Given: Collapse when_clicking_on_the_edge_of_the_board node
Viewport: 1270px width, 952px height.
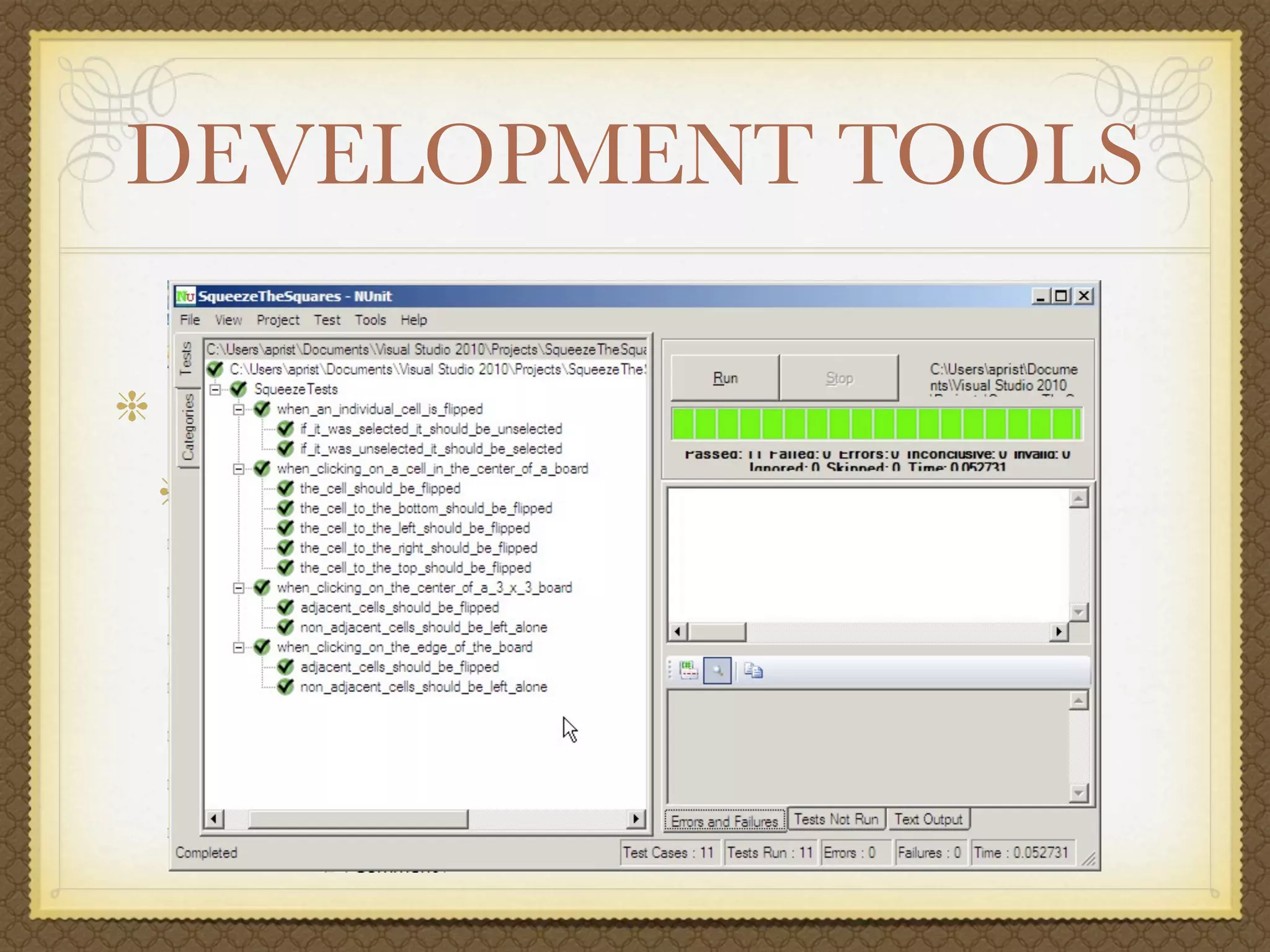Looking at the screenshot, I should click(239, 648).
